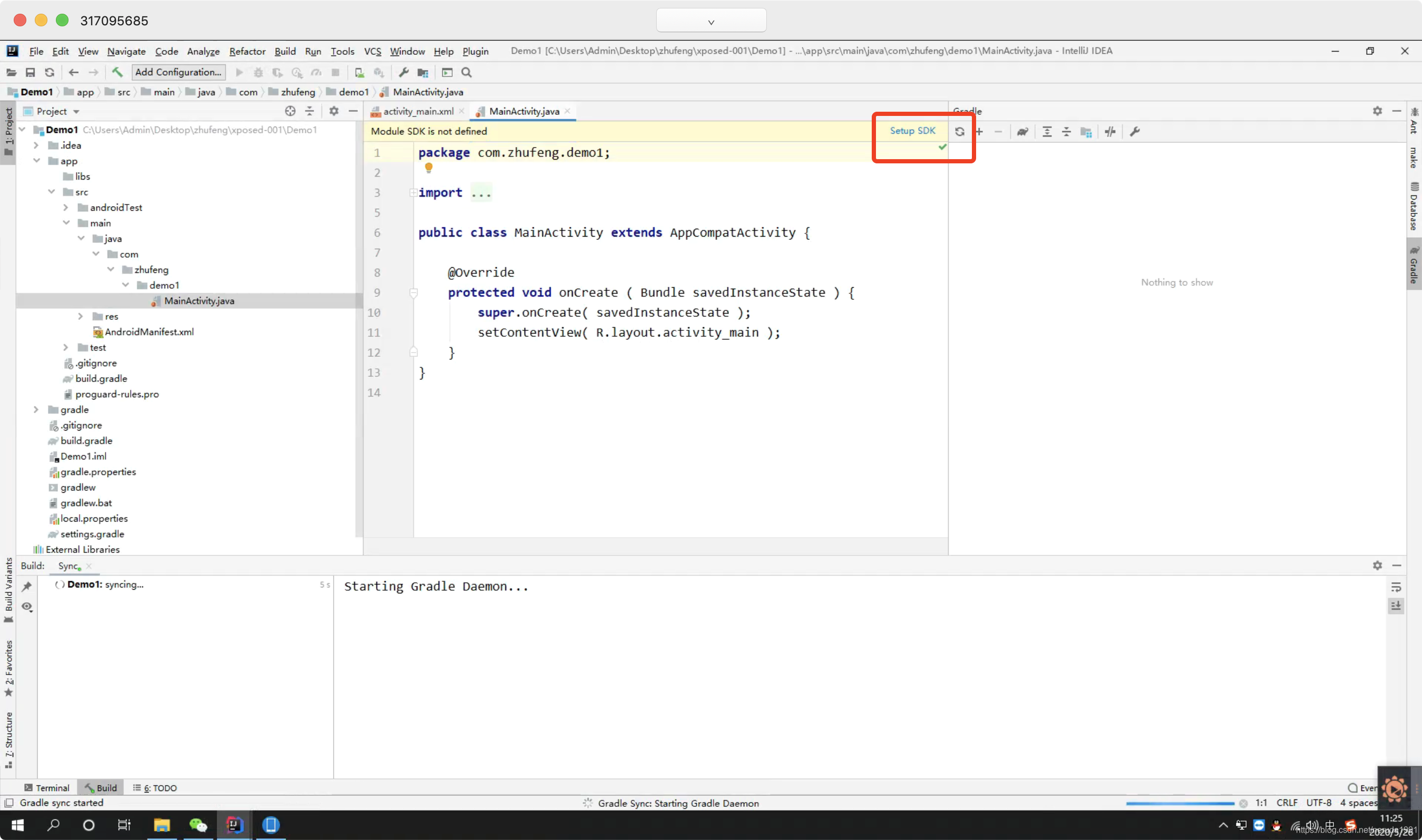
Task: Toggle the Build Variants side button
Action: 8,590
